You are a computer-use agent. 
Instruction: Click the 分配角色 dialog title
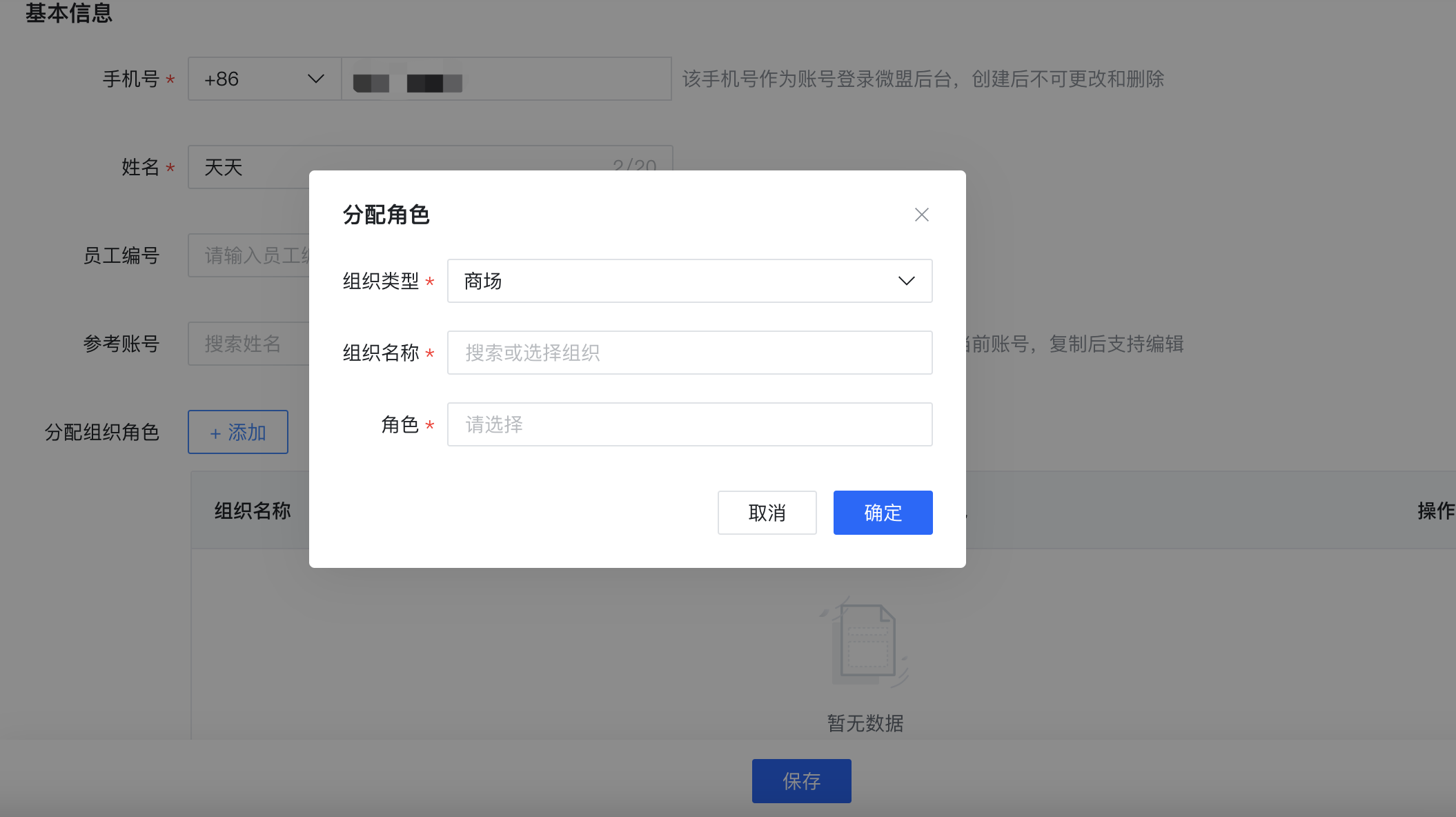click(x=386, y=215)
